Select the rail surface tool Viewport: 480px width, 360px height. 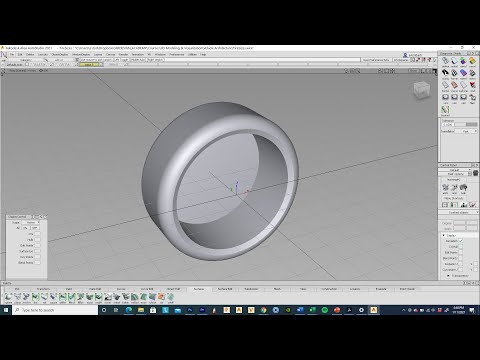coord(44,297)
